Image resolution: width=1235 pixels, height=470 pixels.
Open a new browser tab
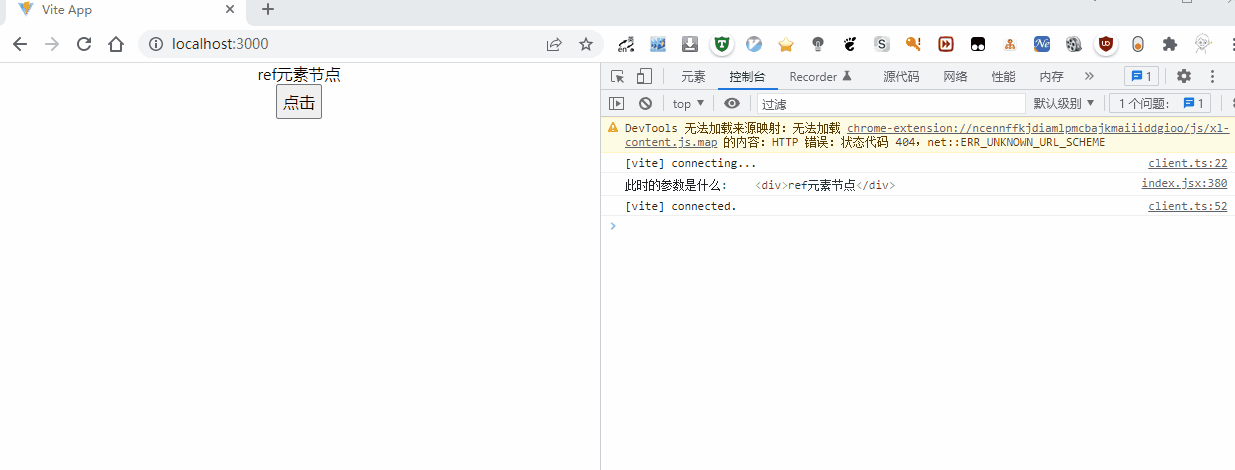(x=268, y=10)
